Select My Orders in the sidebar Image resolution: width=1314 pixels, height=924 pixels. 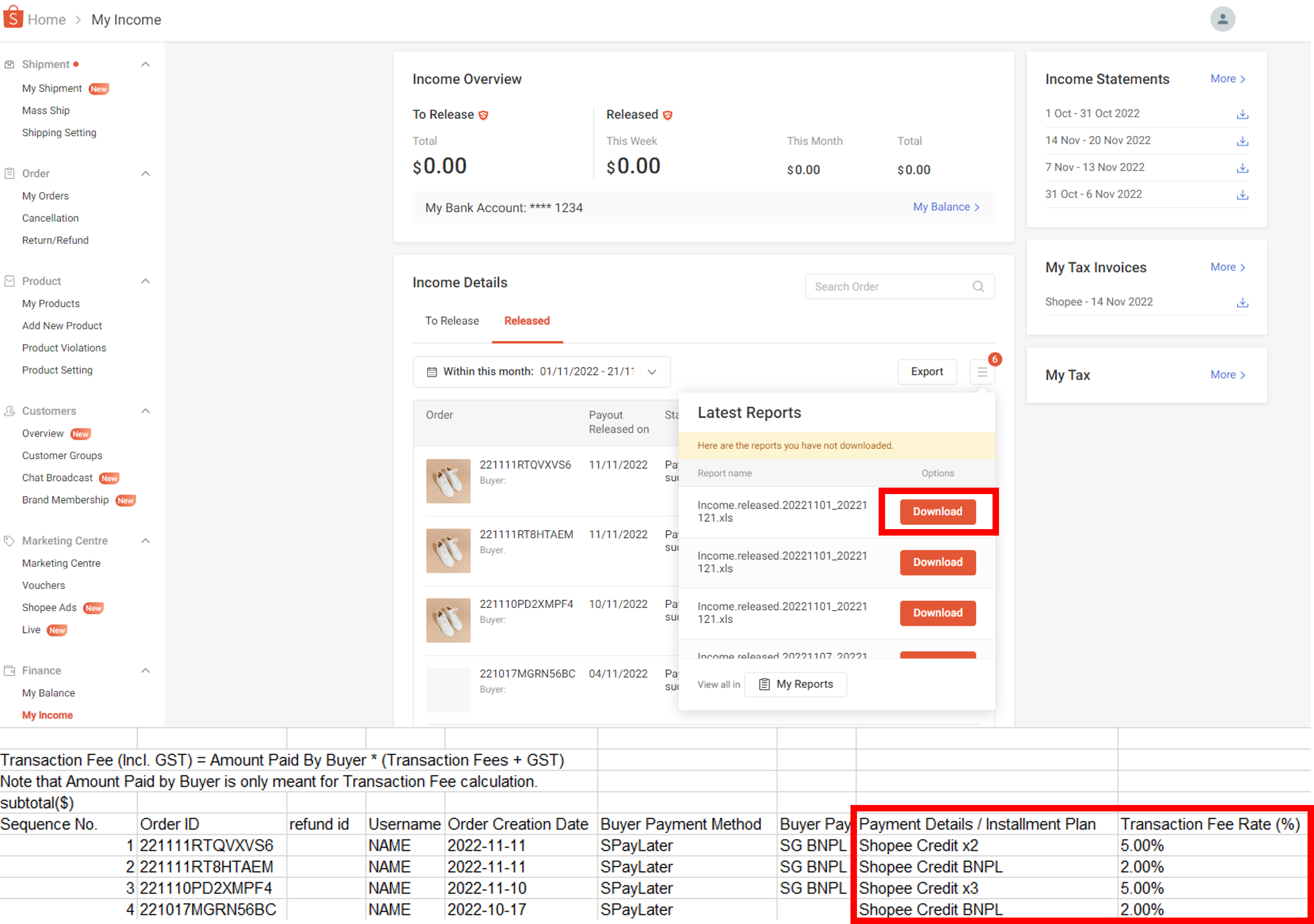click(x=45, y=195)
